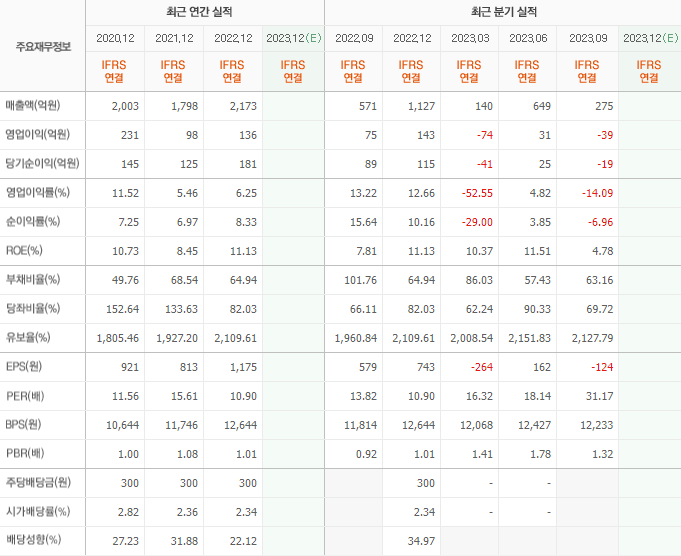
Task: Click PER value 31.17
Action: [599, 397]
